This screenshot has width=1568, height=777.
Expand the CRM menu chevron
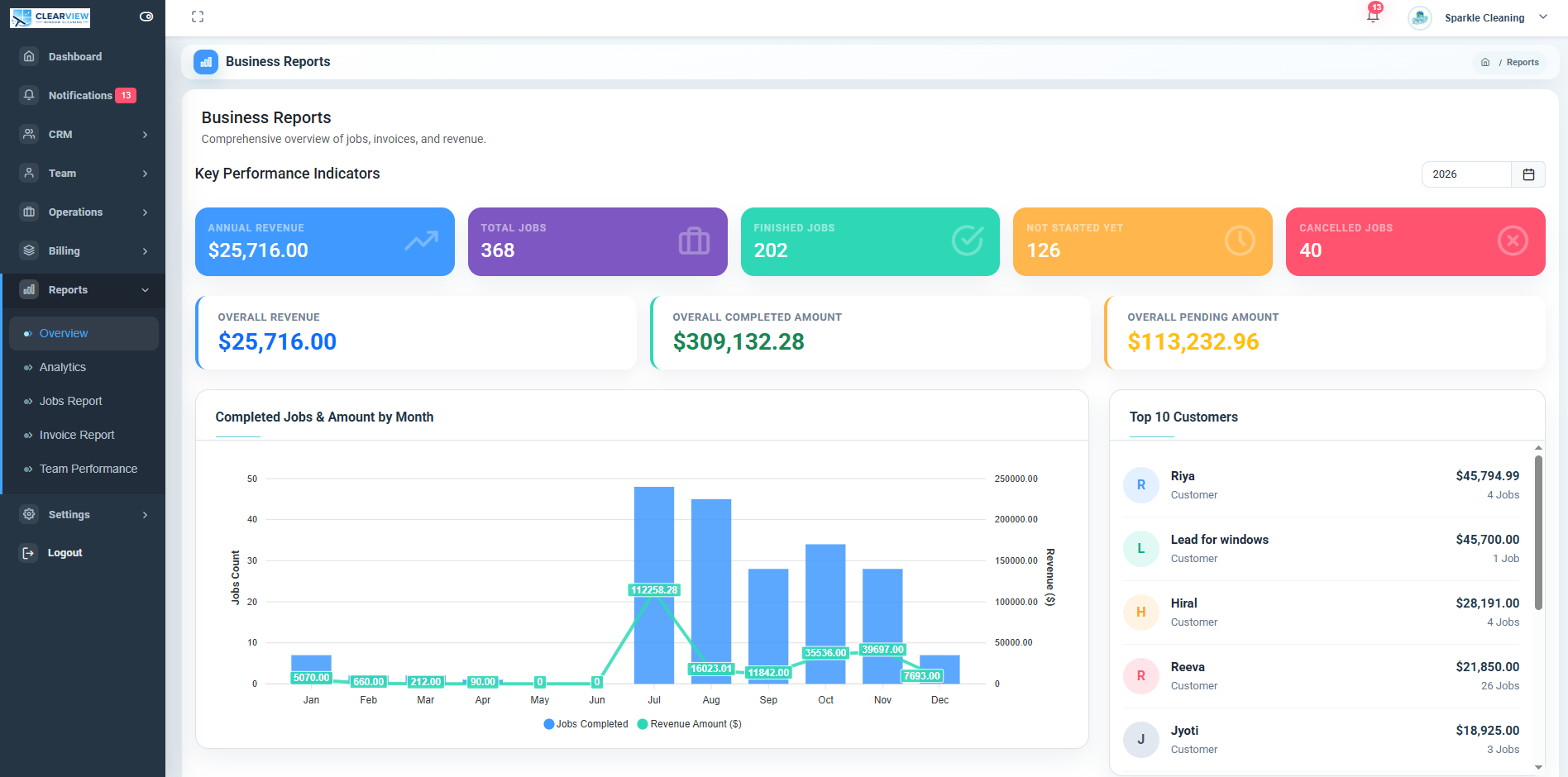tap(146, 134)
